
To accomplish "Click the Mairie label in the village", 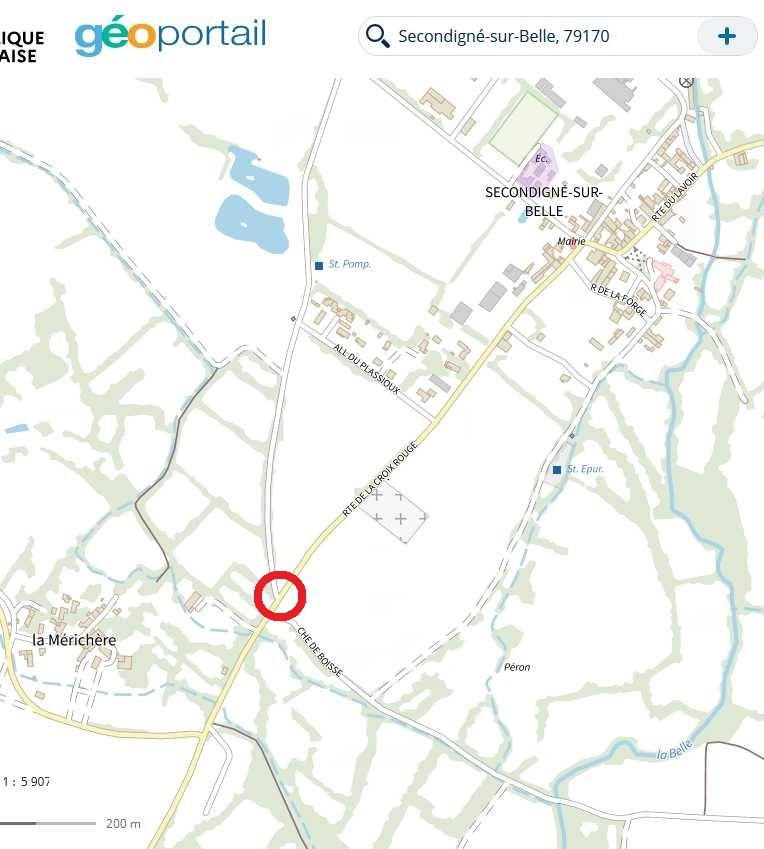I will (571, 241).
